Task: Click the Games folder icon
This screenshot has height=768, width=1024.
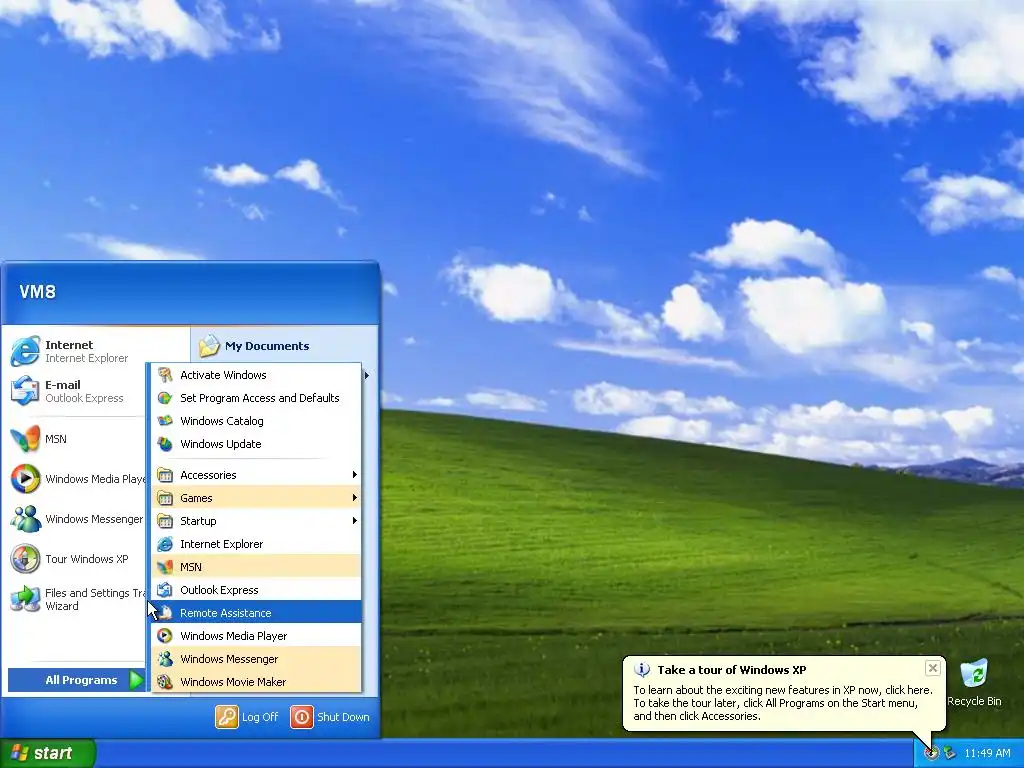Action: point(165,498)
